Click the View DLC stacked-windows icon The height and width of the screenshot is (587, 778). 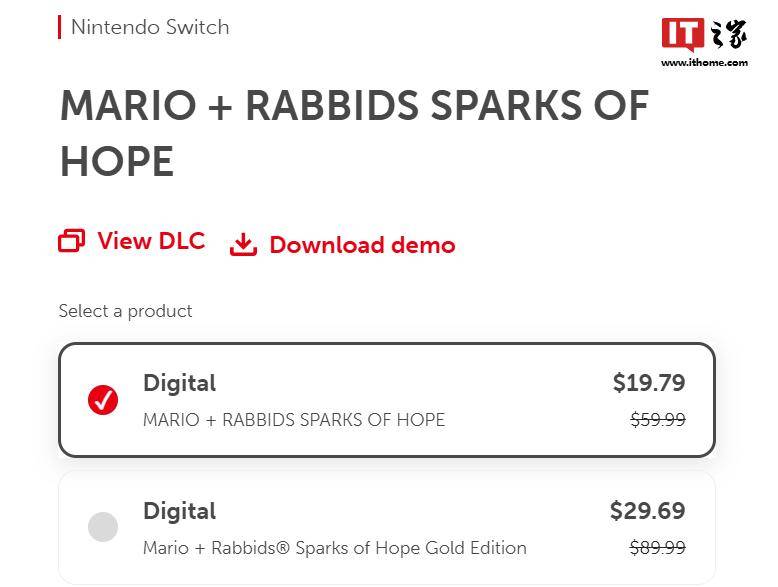[x=71, y=241]
